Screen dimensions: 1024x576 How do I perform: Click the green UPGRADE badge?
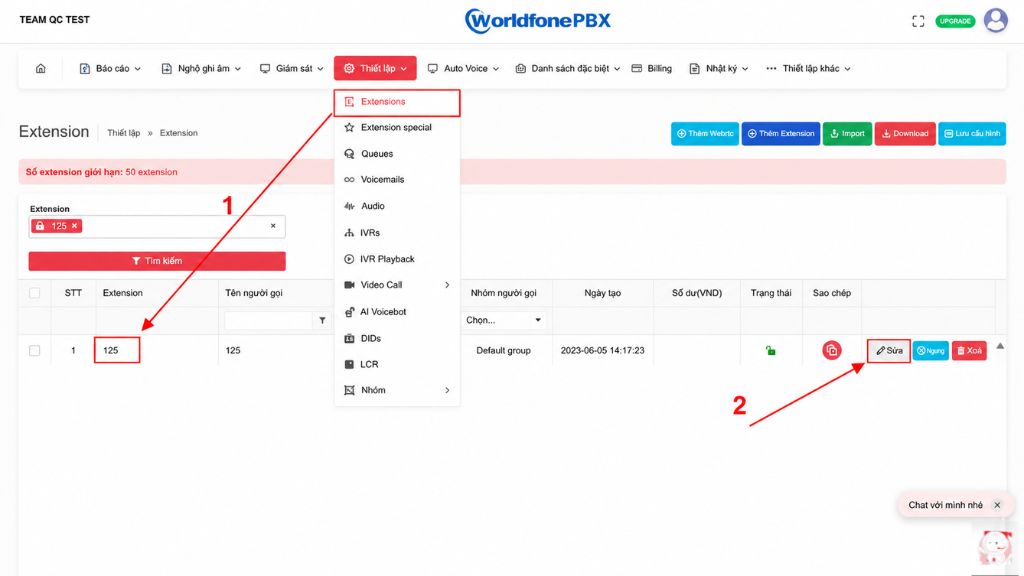point(955,22)
